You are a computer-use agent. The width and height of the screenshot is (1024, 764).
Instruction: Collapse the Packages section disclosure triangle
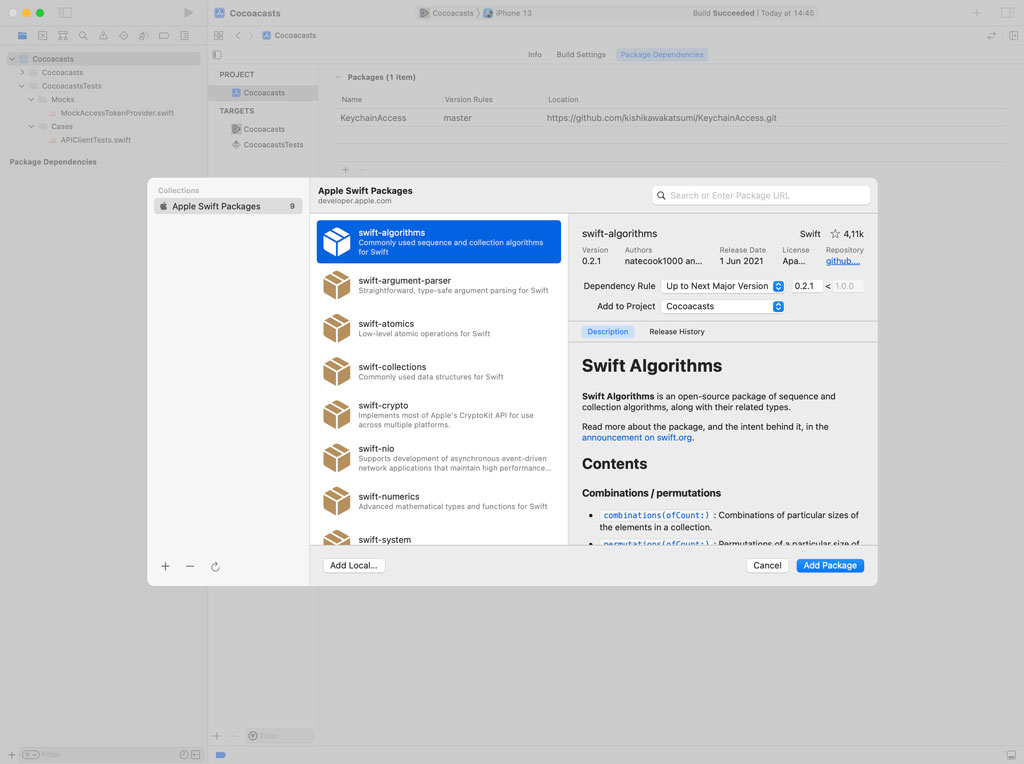(x=338, y=77)
